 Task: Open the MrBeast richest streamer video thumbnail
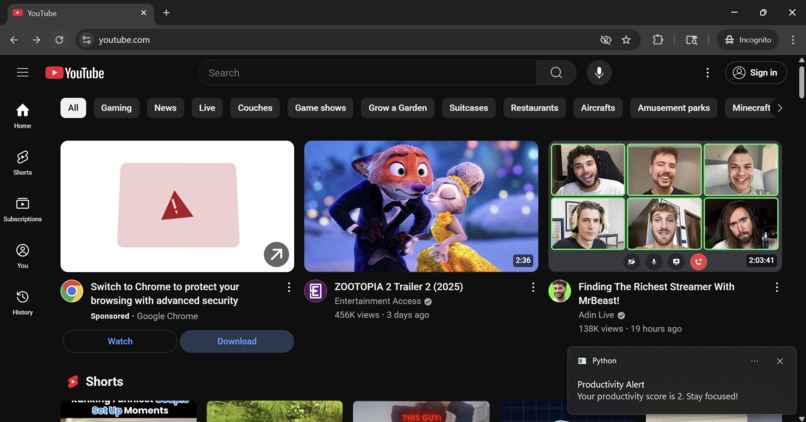[665, 206]
